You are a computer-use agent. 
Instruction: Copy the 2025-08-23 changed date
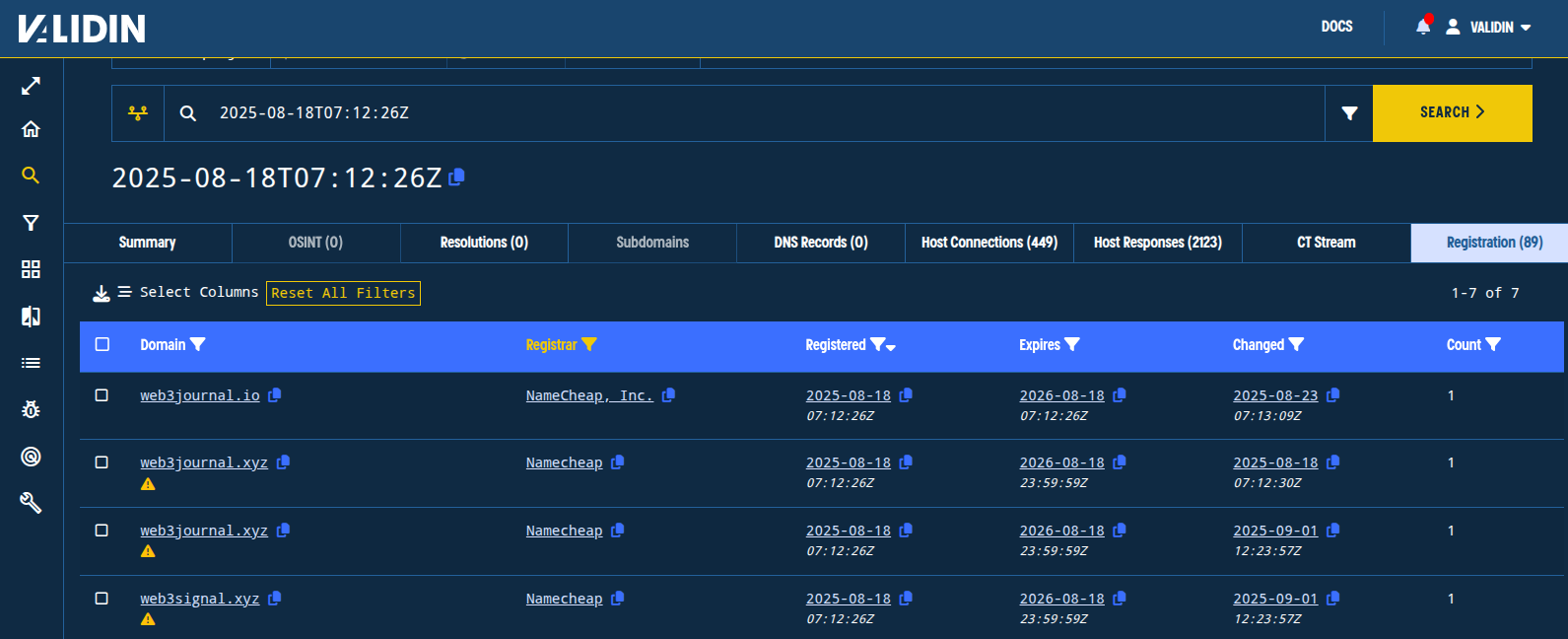pyautogui.click(x=1333, y=395)
